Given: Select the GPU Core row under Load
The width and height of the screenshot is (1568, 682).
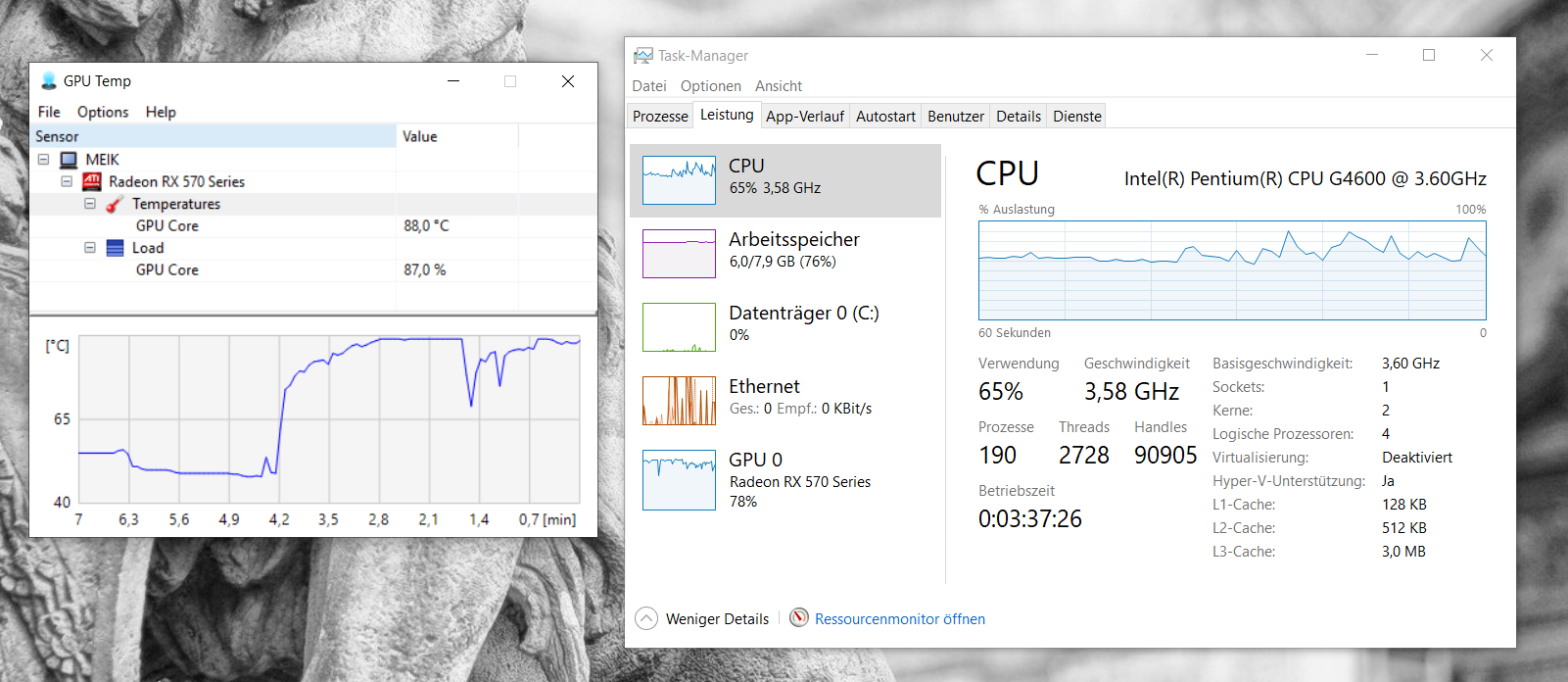Looking at the screenshot, I should click(312, 269).
